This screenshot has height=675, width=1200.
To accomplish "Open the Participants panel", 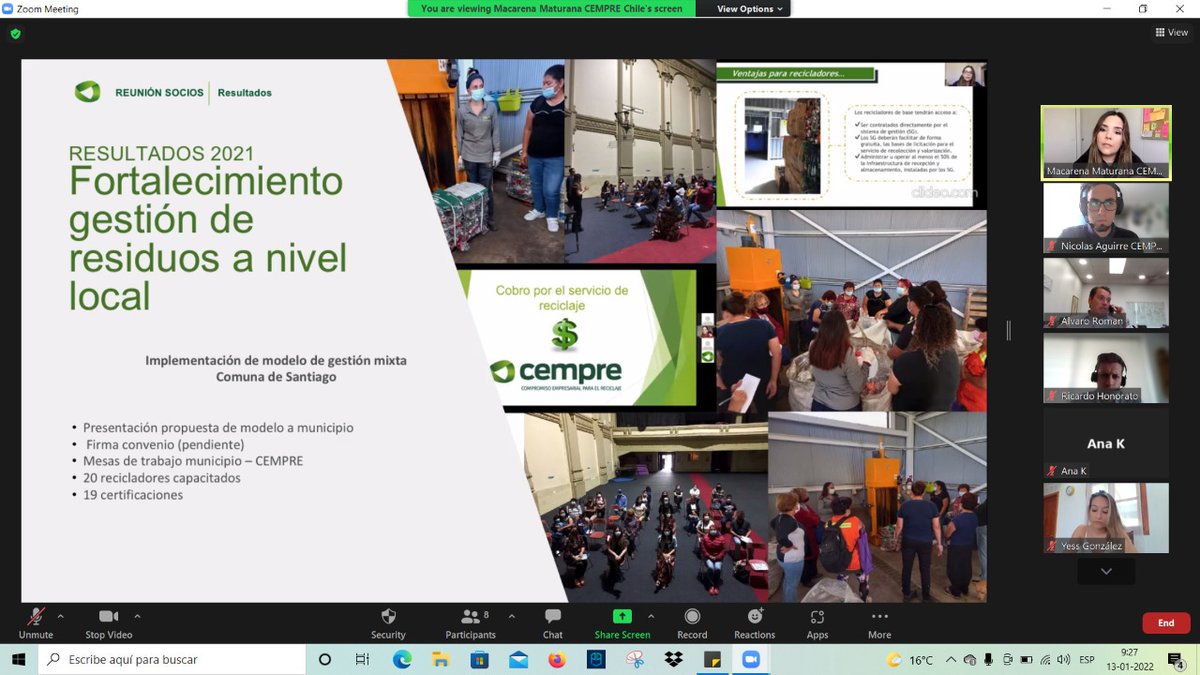I will pyautogui.click(x=470, y=623).
